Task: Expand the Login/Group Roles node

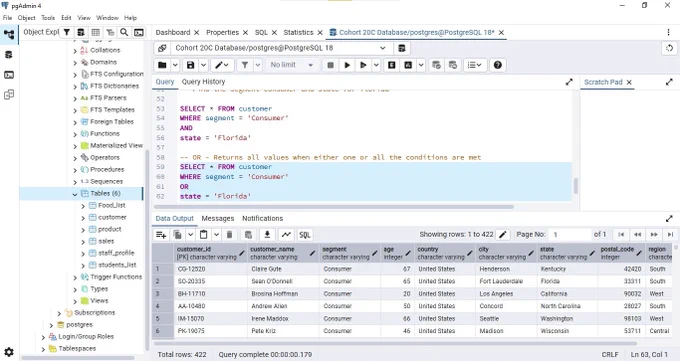Action: 43,337
